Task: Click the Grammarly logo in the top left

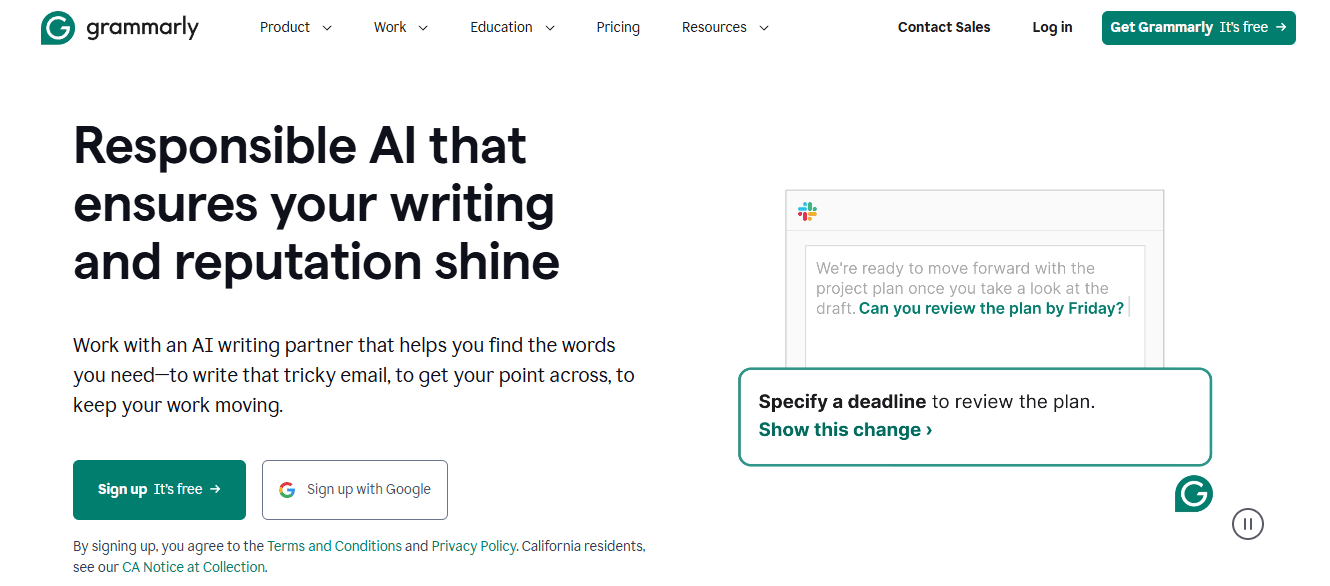Action: pos(120,27)
